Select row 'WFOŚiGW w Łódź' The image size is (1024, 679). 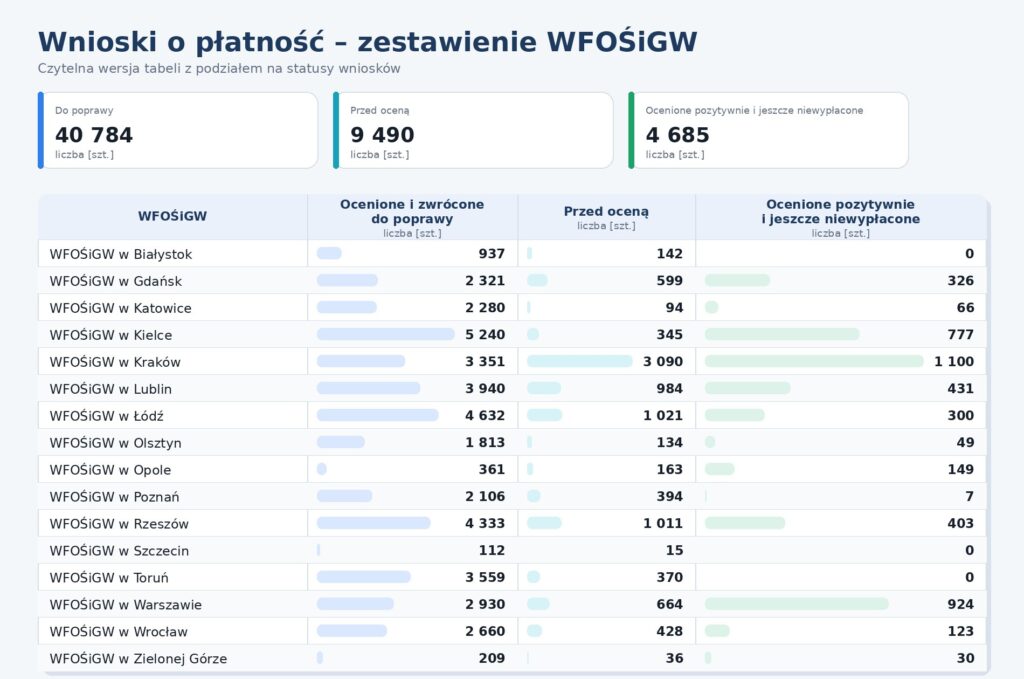pos(512,415)
